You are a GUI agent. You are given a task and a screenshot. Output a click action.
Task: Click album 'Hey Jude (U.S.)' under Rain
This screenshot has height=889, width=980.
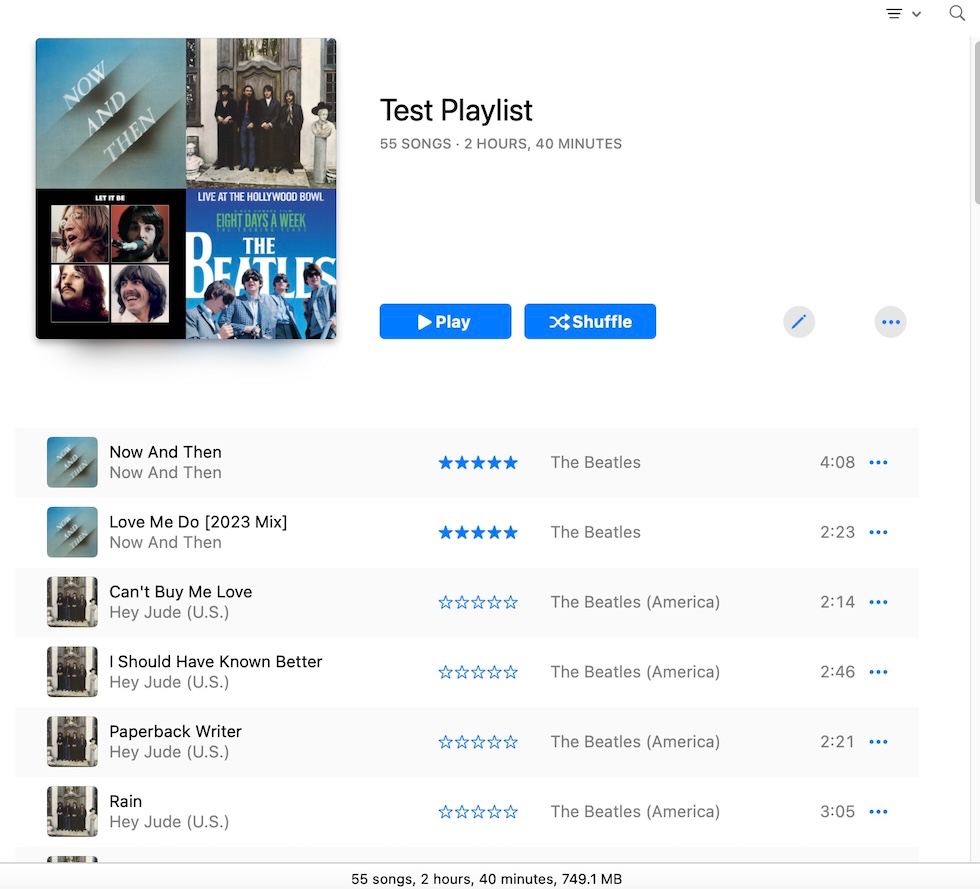[x=169, y=822]
